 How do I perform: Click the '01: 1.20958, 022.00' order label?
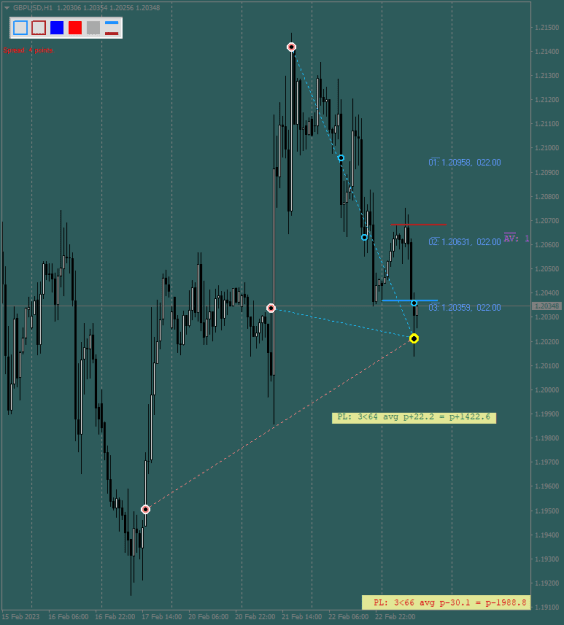[465, 162]
